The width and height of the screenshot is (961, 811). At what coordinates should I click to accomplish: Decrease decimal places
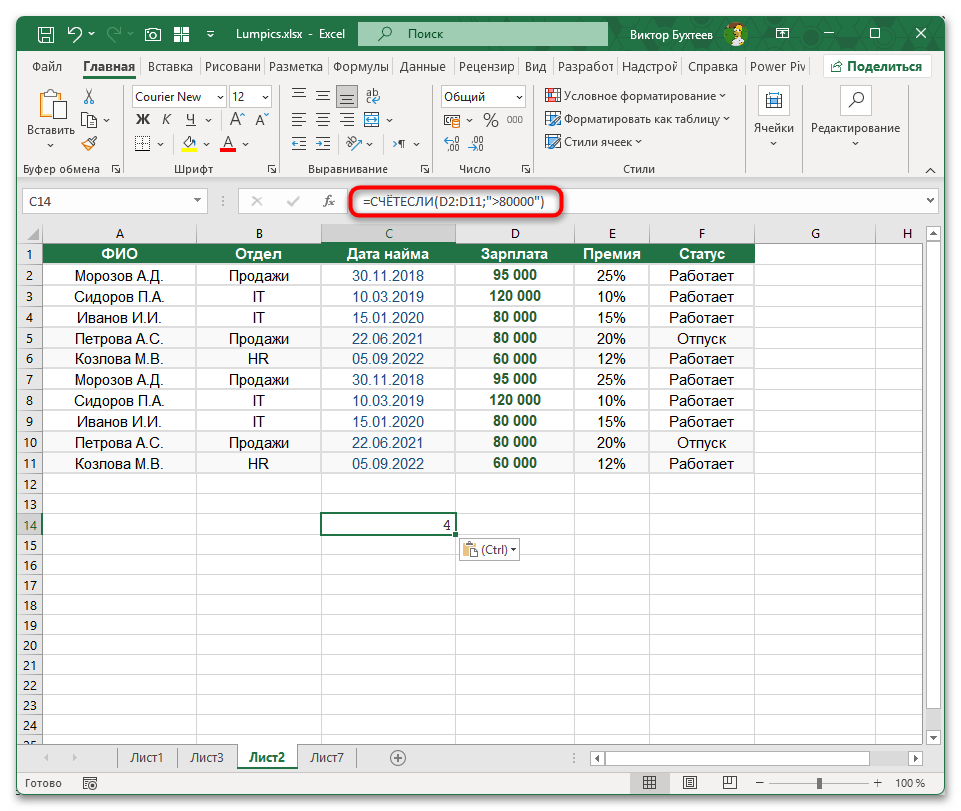pyautogui.click(x=476, y=143)
